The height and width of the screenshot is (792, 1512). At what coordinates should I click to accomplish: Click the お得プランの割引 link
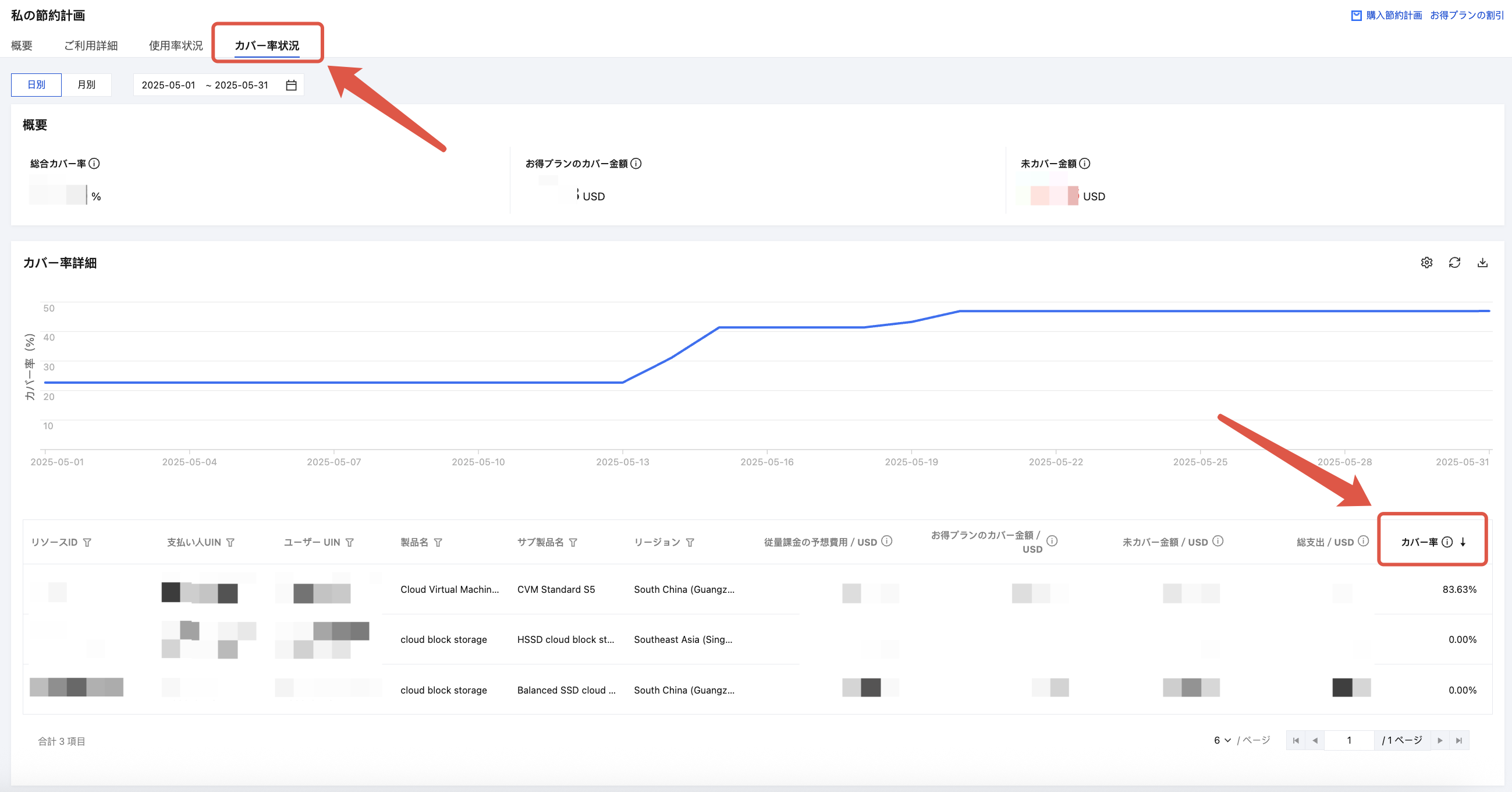(1466, 15)
